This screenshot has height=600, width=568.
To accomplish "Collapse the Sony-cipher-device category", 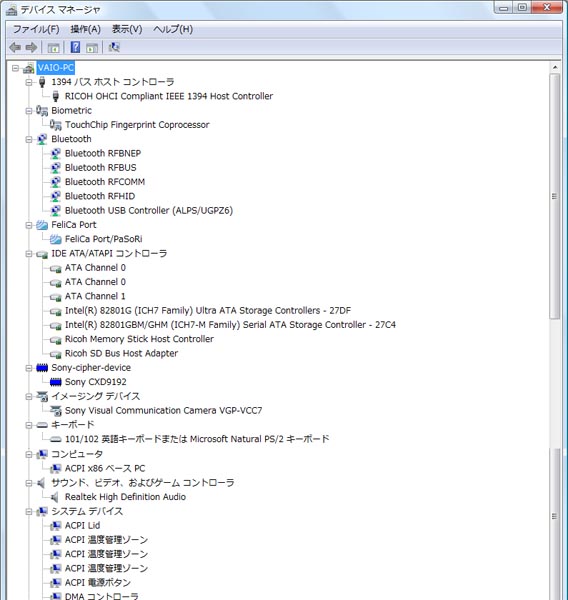I will [29, 368].
